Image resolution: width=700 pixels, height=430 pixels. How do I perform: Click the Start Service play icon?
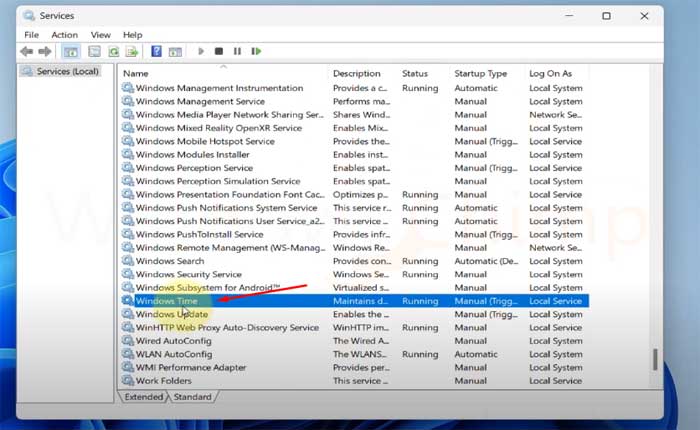click(x=201, y=51)
